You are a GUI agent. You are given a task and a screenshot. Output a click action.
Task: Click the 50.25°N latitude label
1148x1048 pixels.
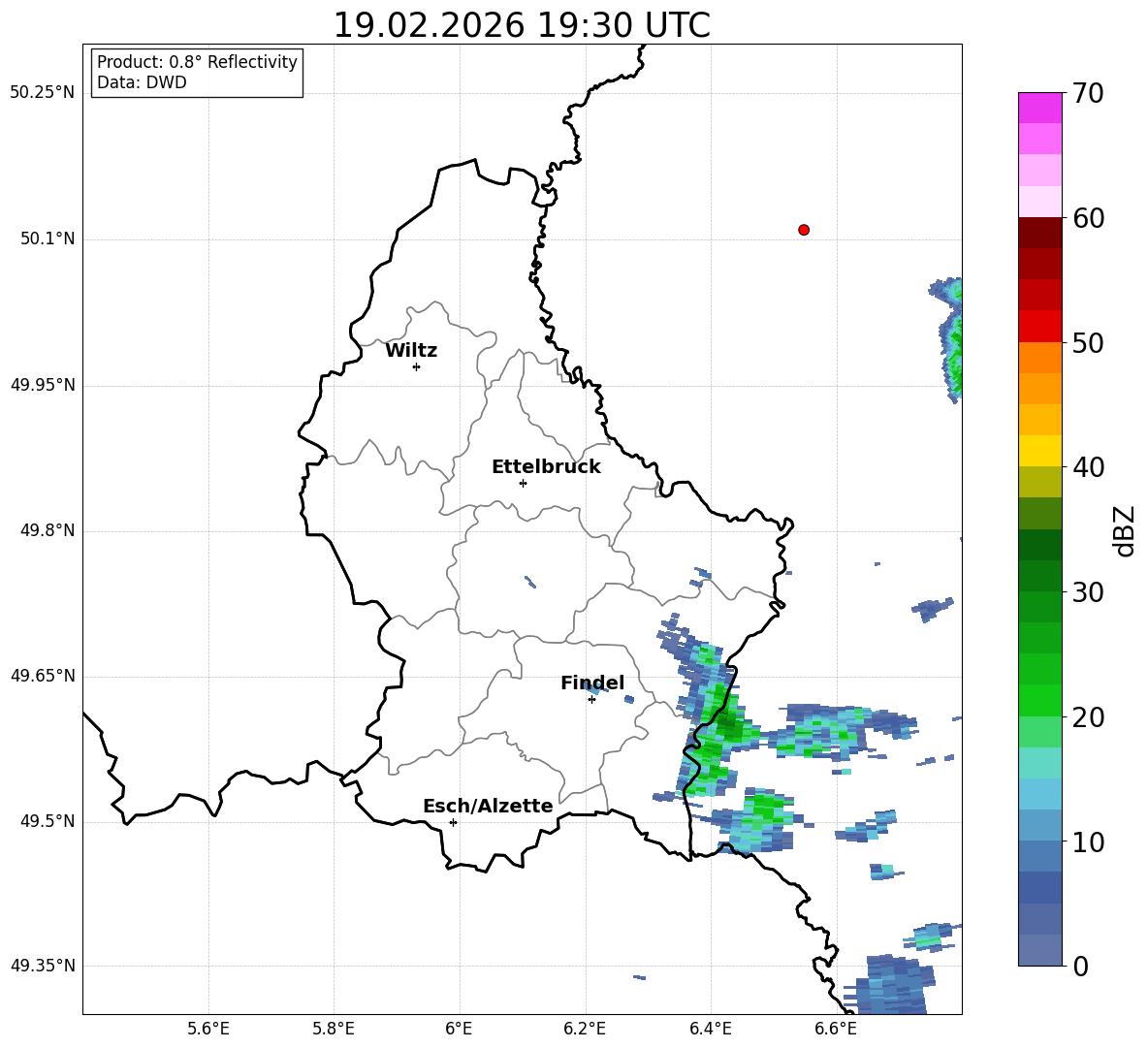click(42, 93)
